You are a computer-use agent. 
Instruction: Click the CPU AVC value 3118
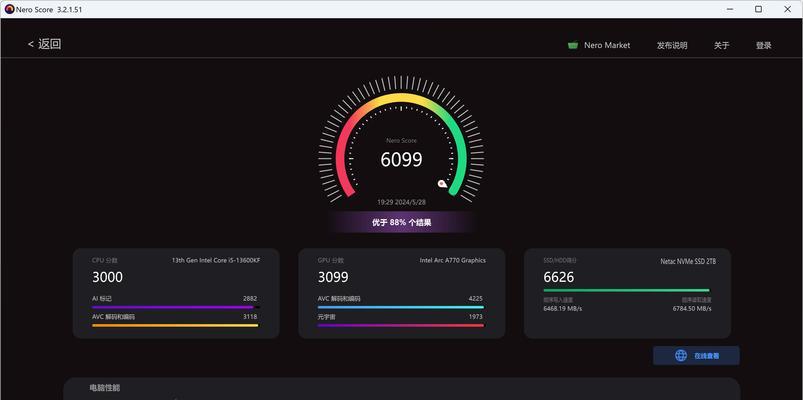click(250, 317)
